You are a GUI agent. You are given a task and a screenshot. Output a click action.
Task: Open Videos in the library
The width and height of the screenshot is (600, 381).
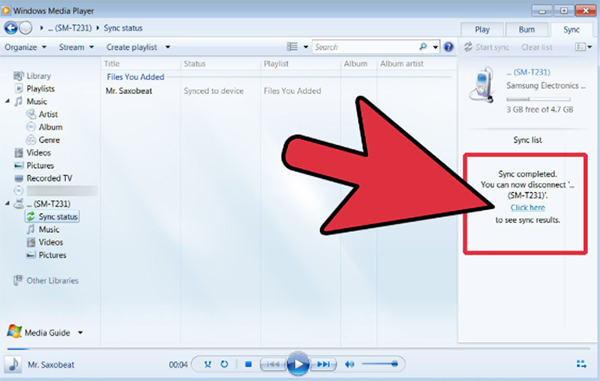33,153
